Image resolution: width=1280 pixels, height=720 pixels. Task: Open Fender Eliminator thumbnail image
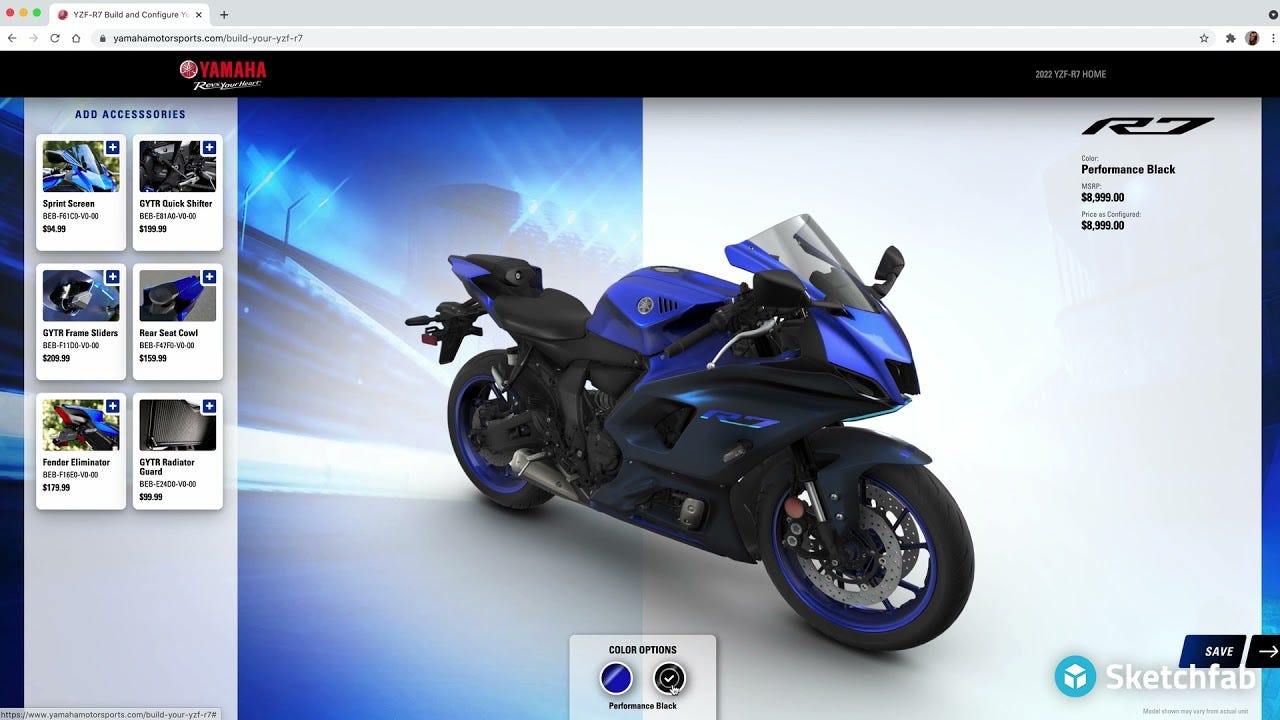pos(81,425)
